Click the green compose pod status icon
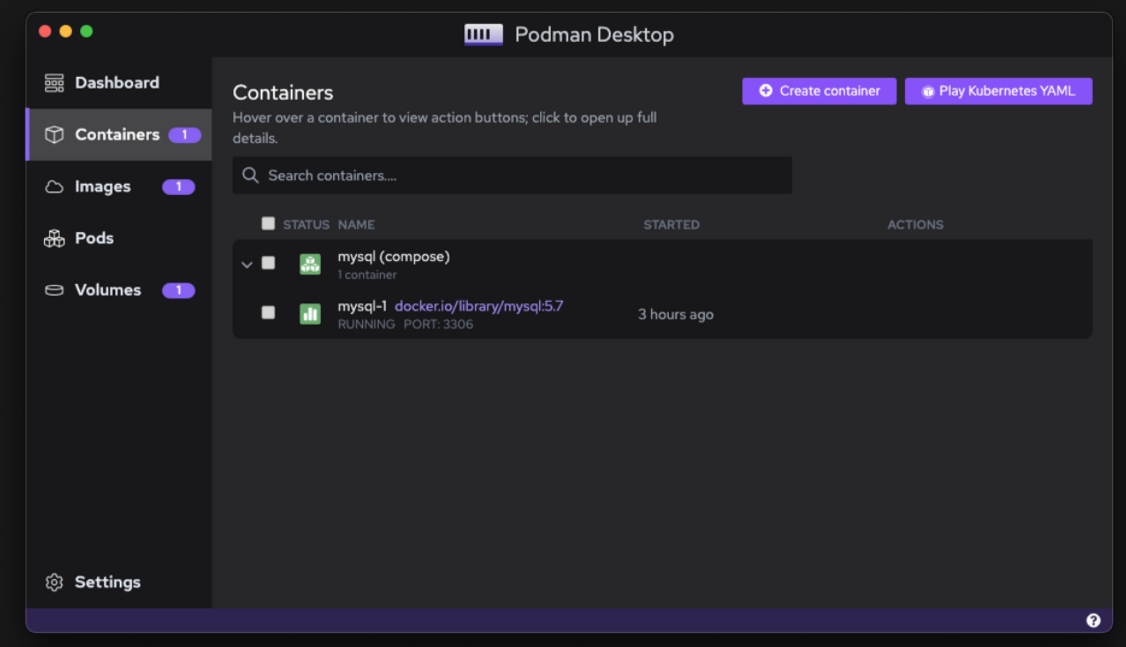The width and height of the screenshot is (1126, 647). click(310, 264)
